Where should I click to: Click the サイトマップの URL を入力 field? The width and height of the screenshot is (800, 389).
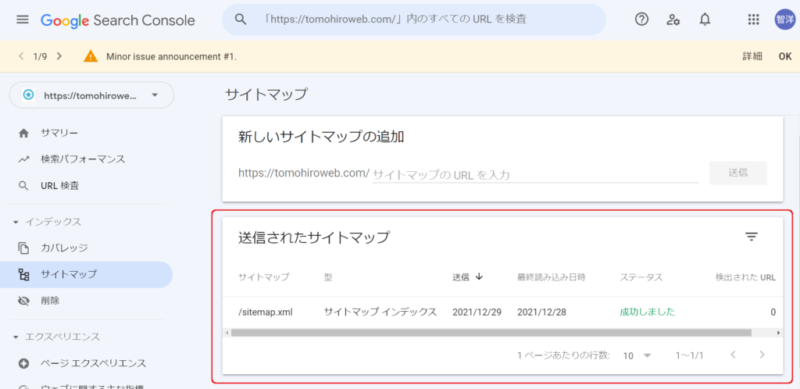535,174
